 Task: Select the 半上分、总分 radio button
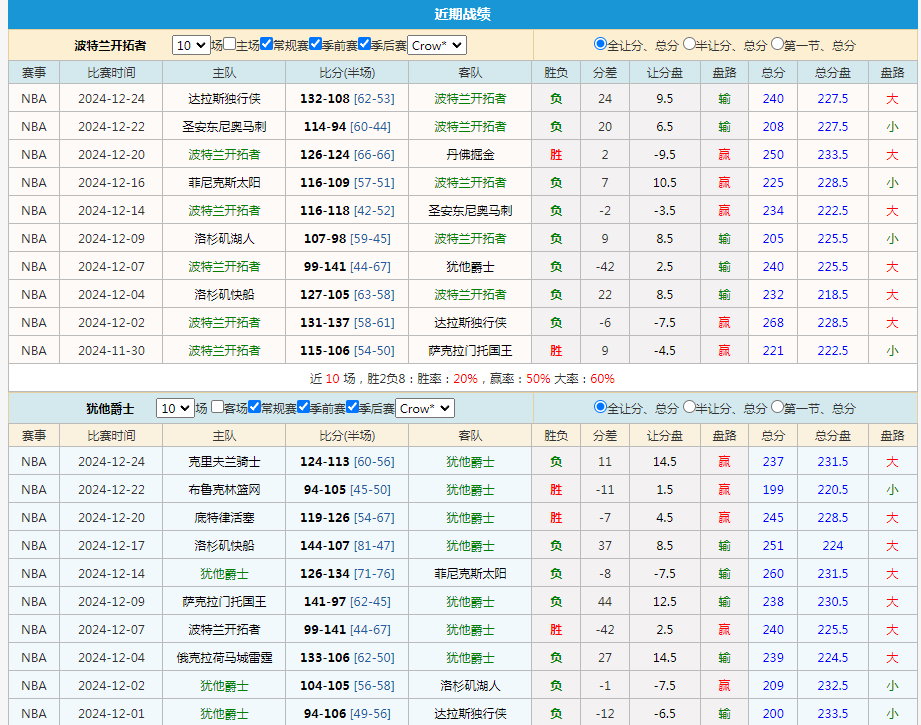[x=689, y=44]
